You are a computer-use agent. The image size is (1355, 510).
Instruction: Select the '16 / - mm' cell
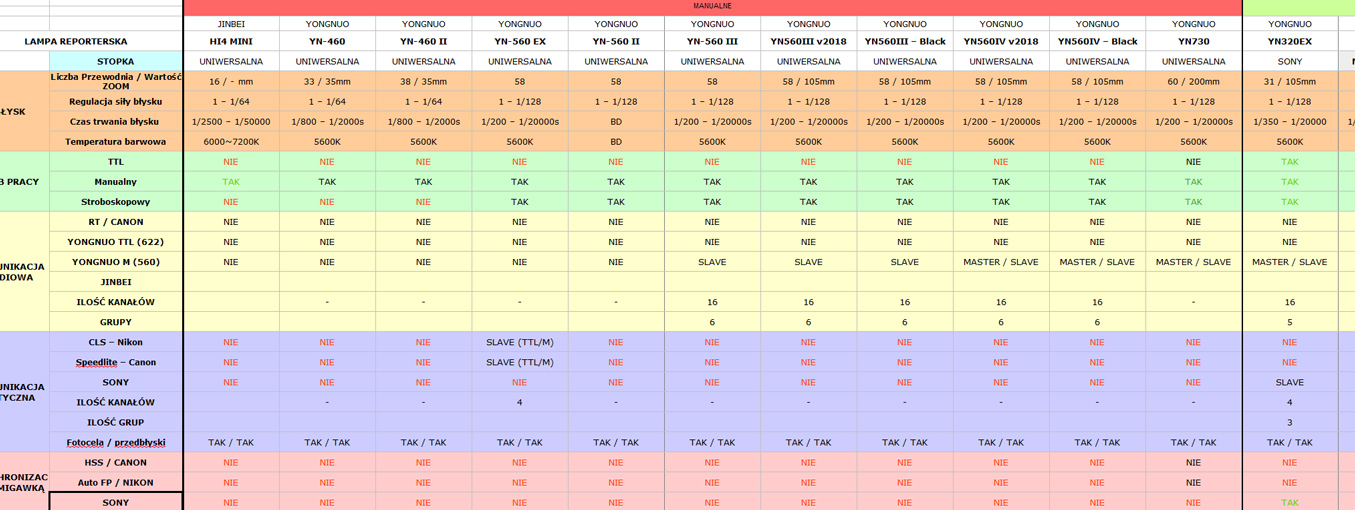tap(231, 81)
